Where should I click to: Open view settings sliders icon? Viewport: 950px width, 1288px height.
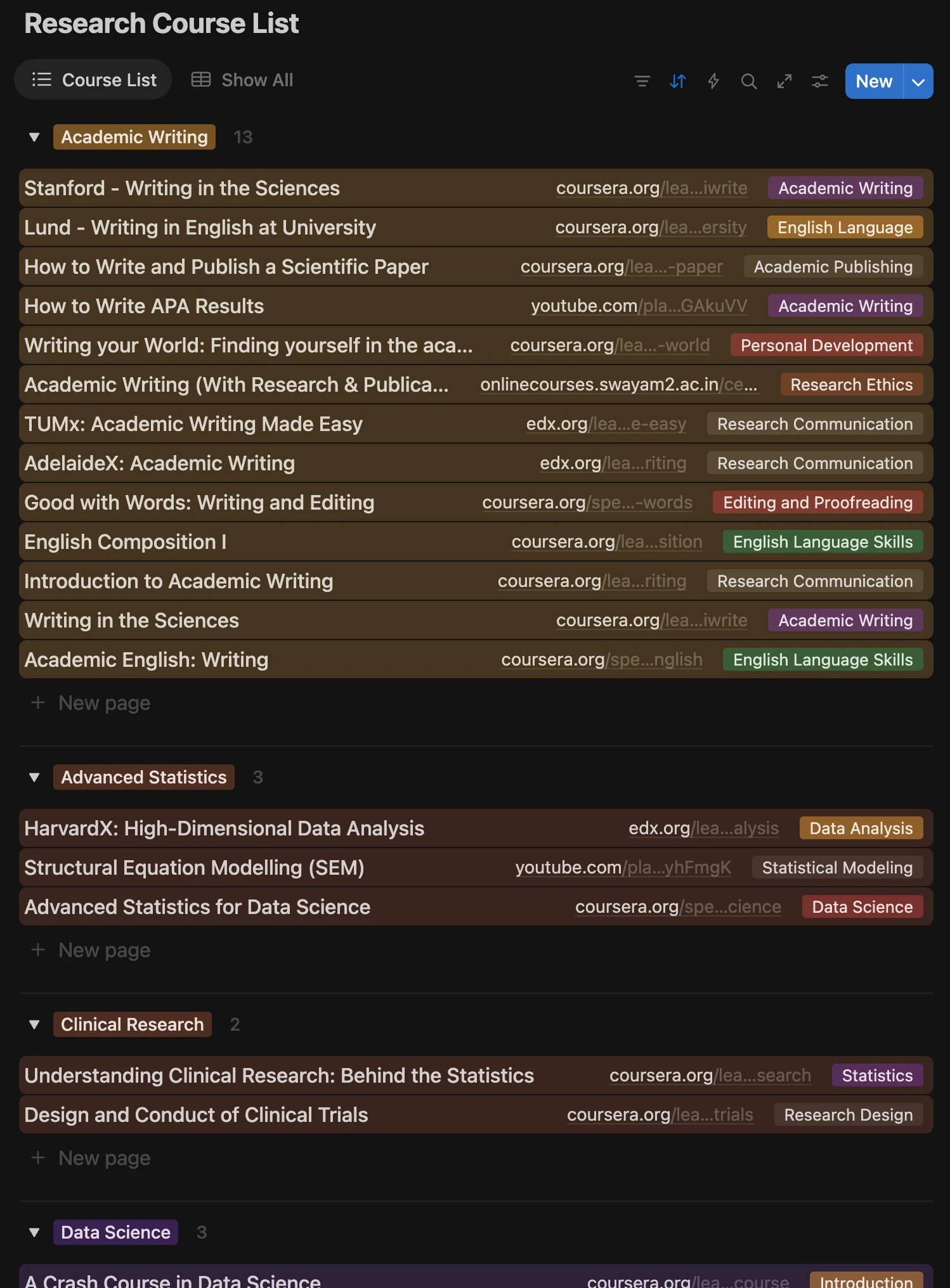(819, 80)
